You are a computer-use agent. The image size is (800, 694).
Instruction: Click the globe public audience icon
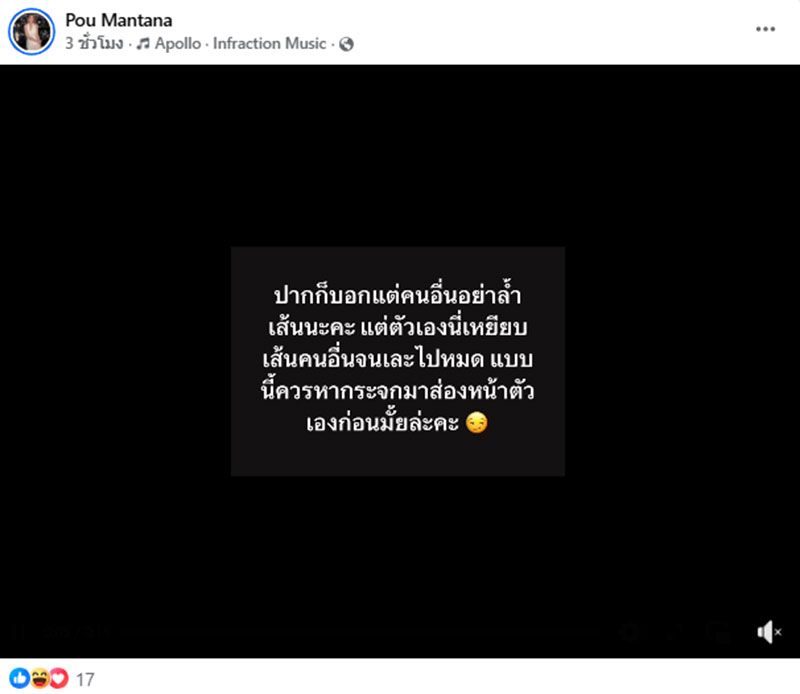tap(346, 44)
